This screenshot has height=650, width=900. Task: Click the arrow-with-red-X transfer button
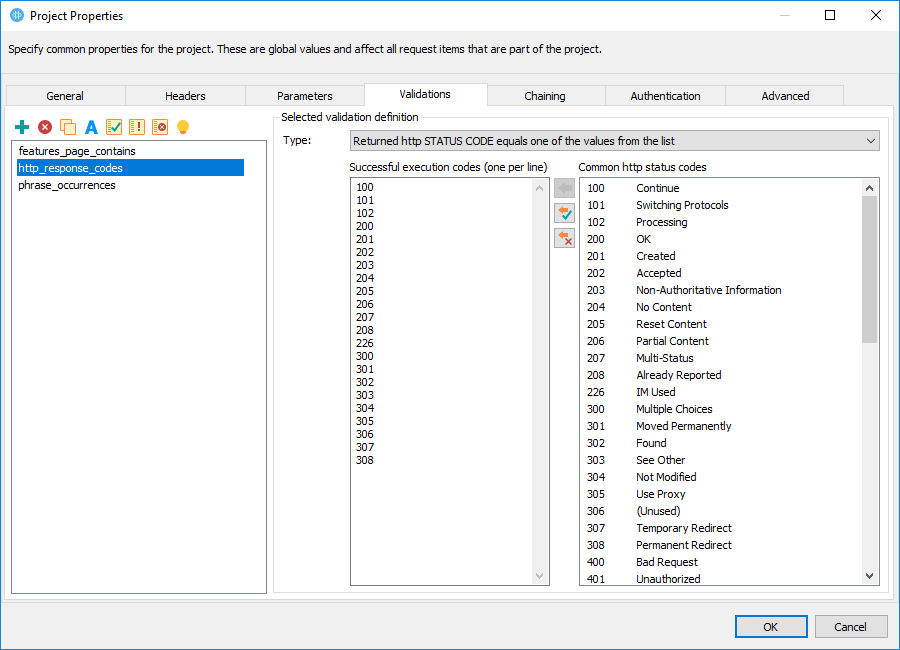(x=564, y=238)
